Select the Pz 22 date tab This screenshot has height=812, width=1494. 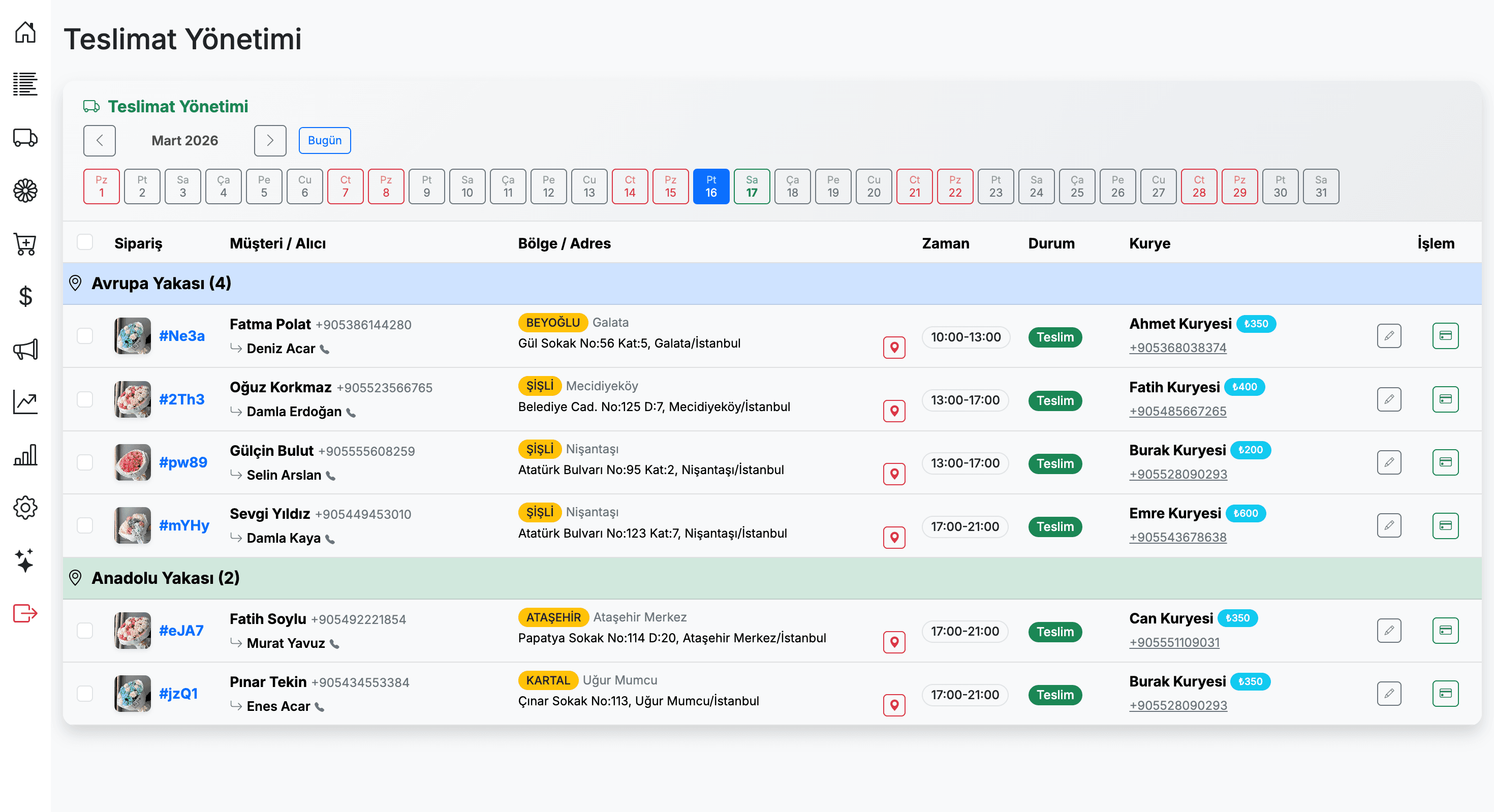tap(955, 186)
